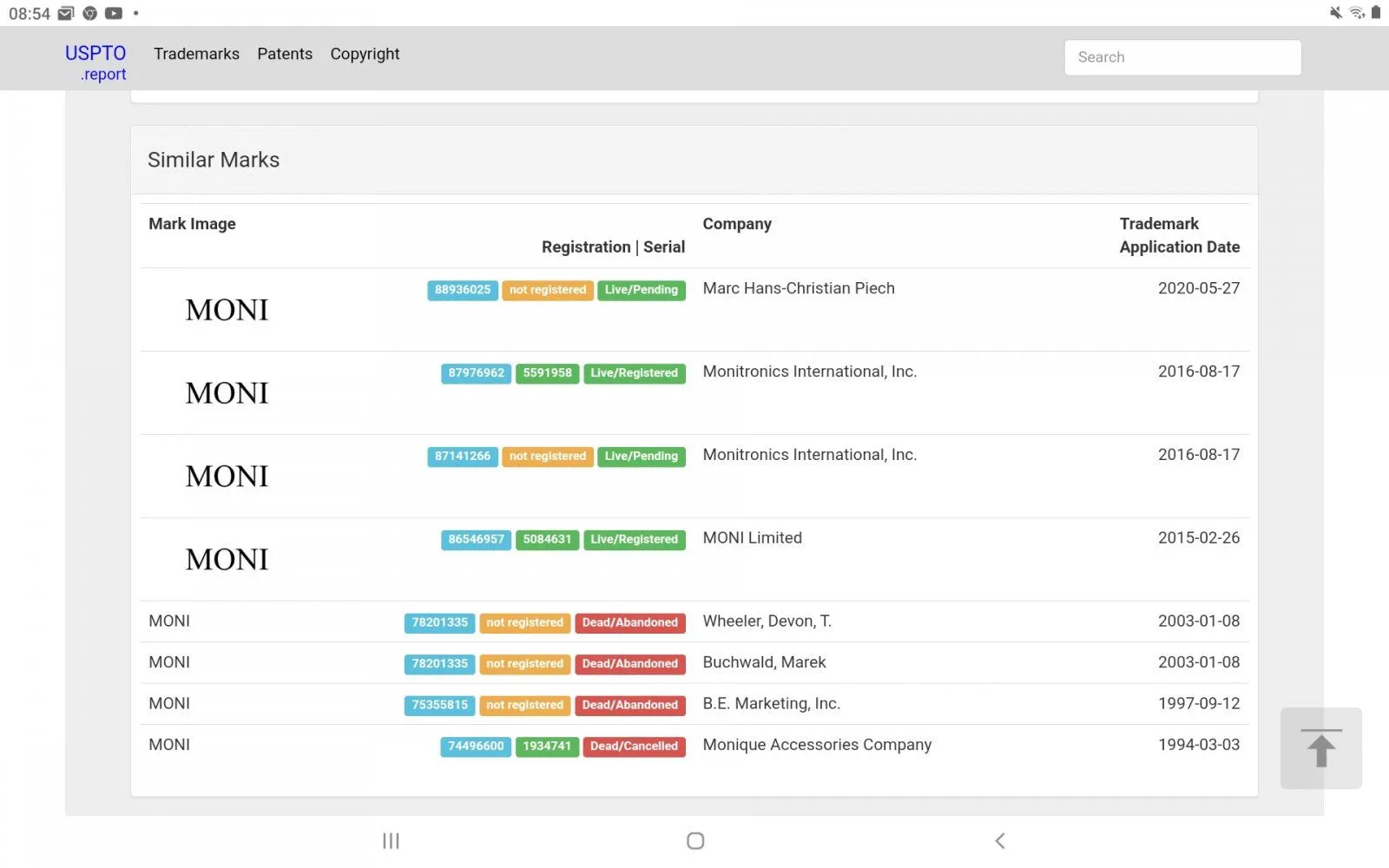Tap the mail notification icon in the status bar
Viewport: 1389px width, 868px height.
coord(66,13)
